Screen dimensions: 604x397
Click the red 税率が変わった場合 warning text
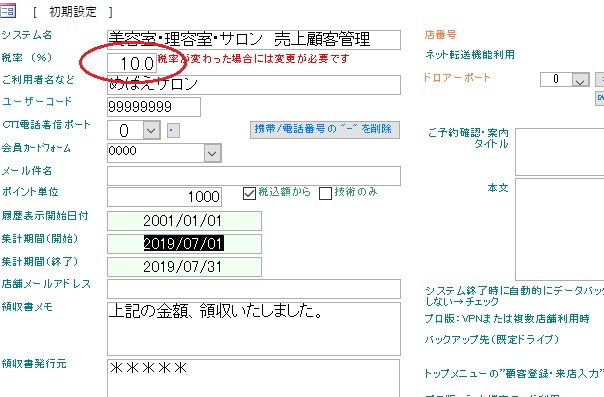click(253, 59)
